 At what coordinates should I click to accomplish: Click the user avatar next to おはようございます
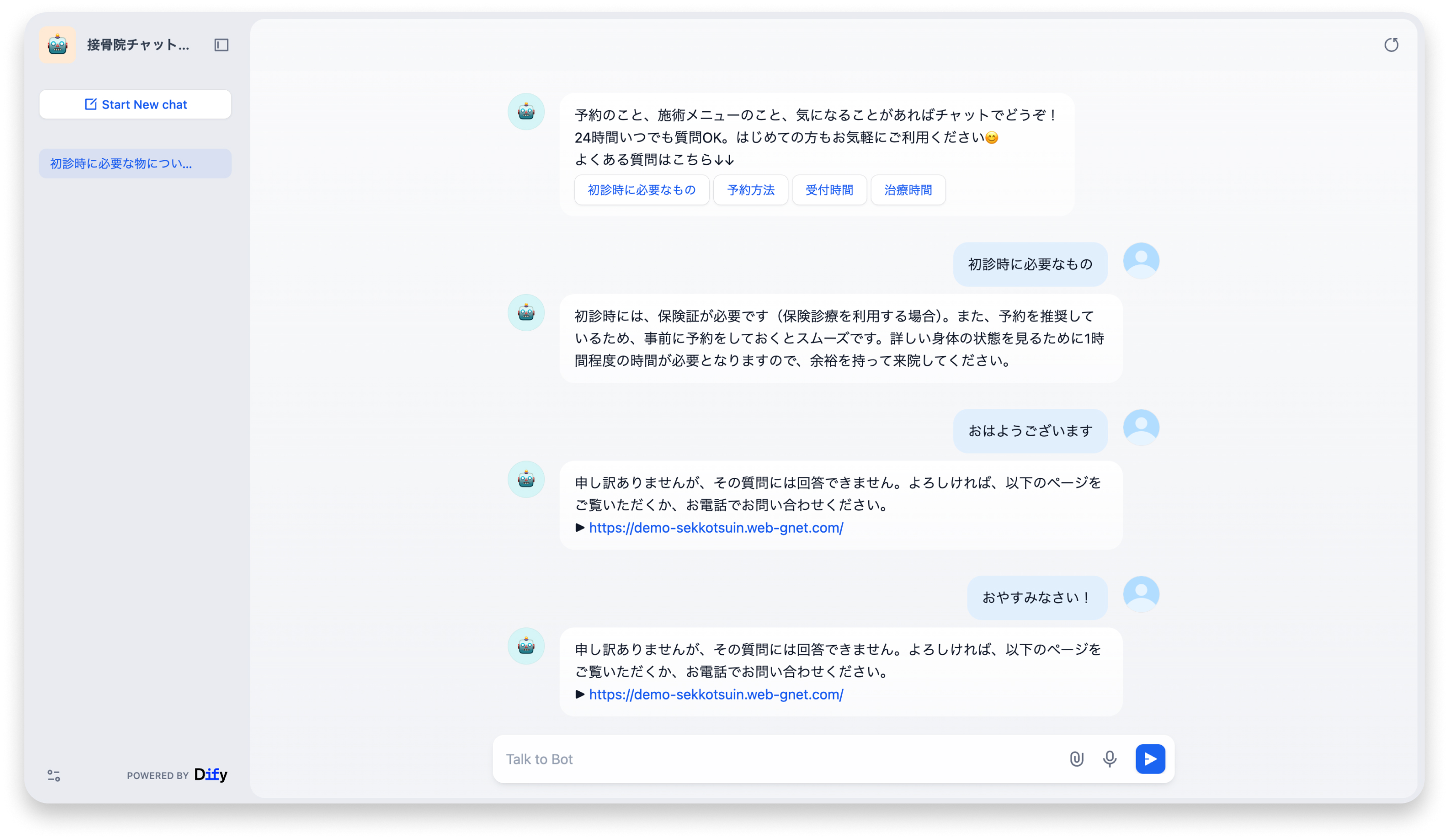1141,427
